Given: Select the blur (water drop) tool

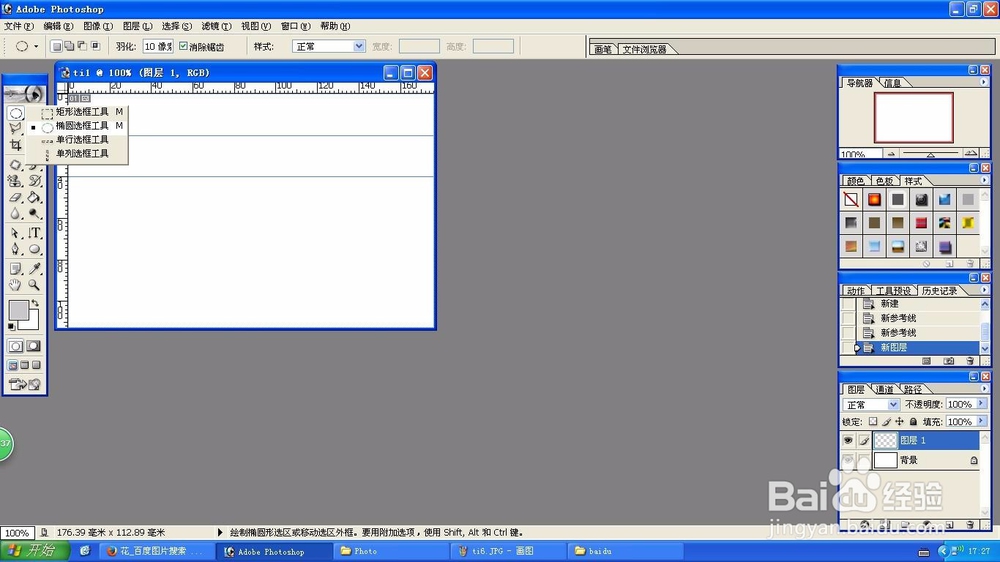Looking at the screenshot, I should (15, 214).
